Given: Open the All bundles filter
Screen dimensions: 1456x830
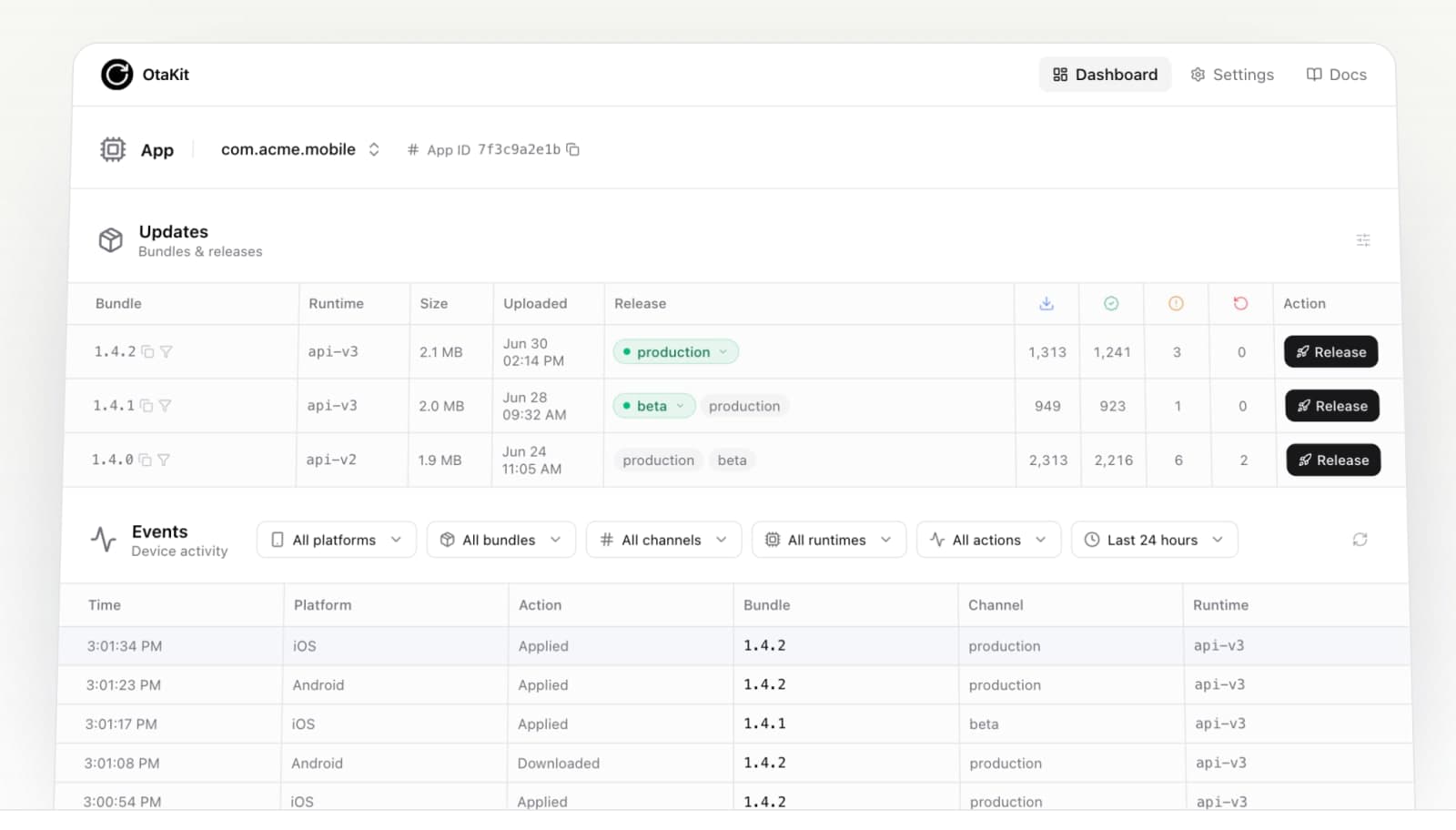Looking at the screenshot, I should (501, 540).
